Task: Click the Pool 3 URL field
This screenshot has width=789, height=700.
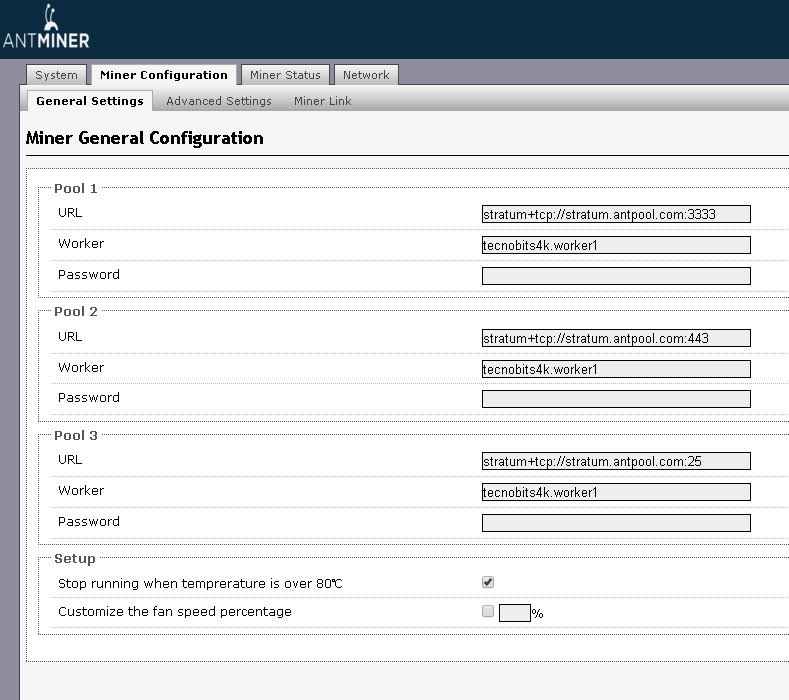Action: [616, 461]
